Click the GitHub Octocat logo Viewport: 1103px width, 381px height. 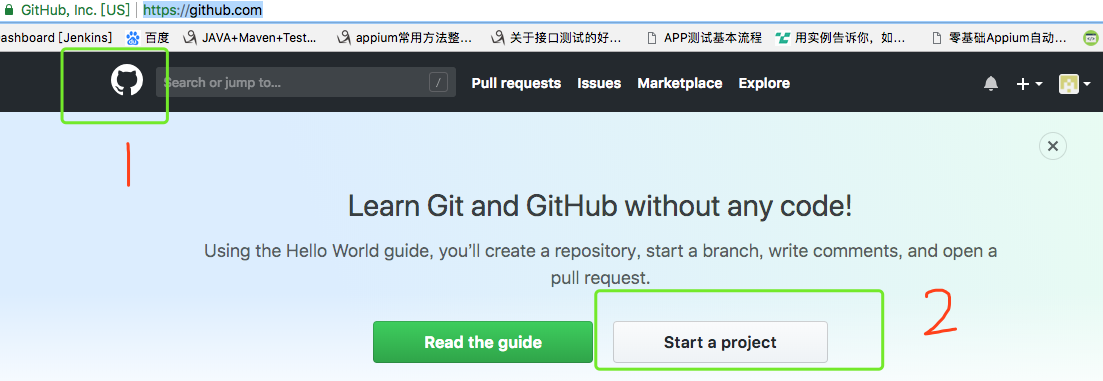[127, 81]
